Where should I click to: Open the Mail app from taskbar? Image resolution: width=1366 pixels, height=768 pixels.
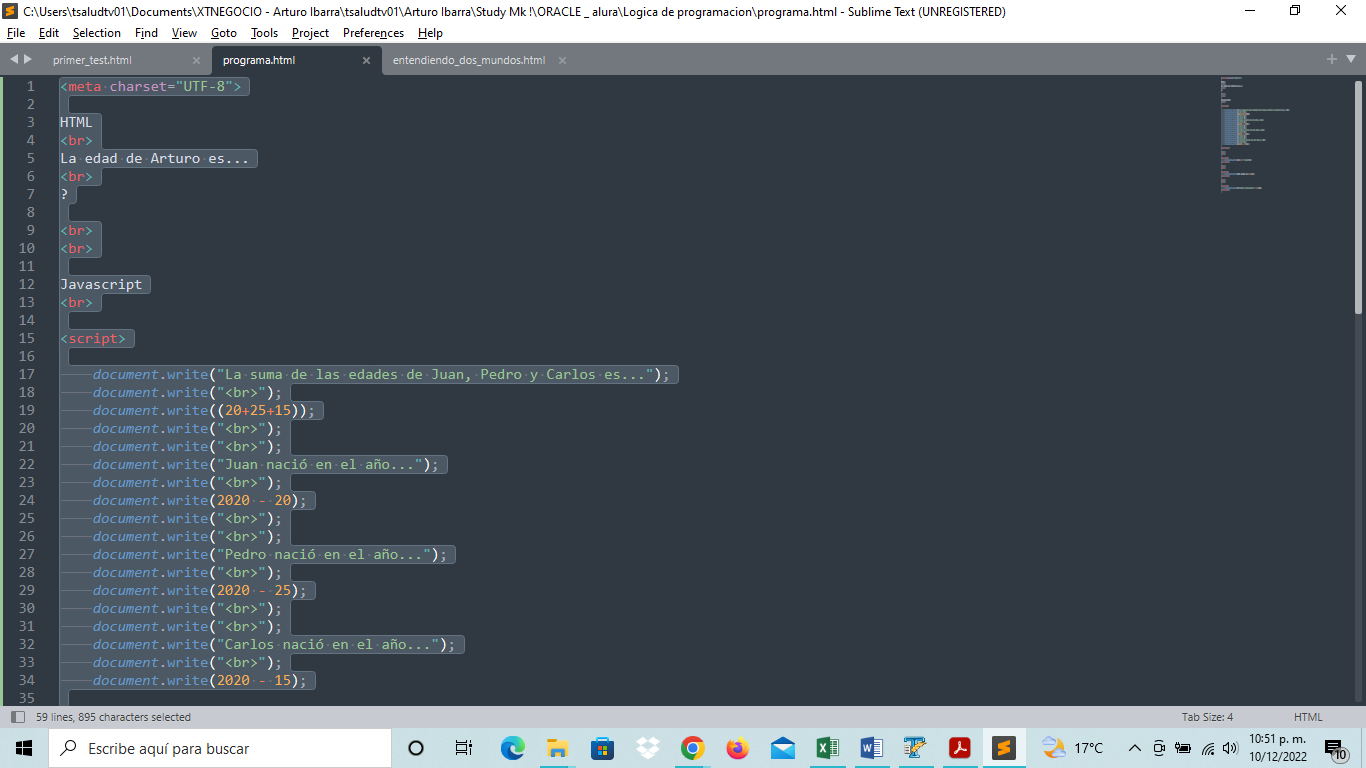pyautogui.click(x=782, y=748)
